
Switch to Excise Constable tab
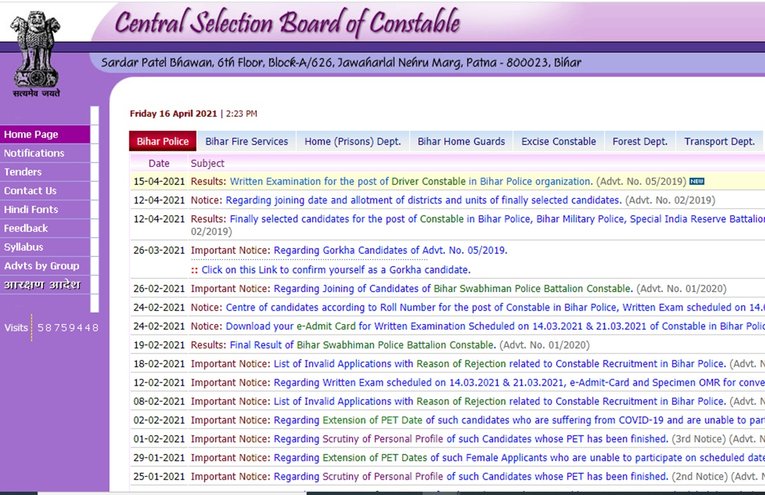[x=558, y=142]
